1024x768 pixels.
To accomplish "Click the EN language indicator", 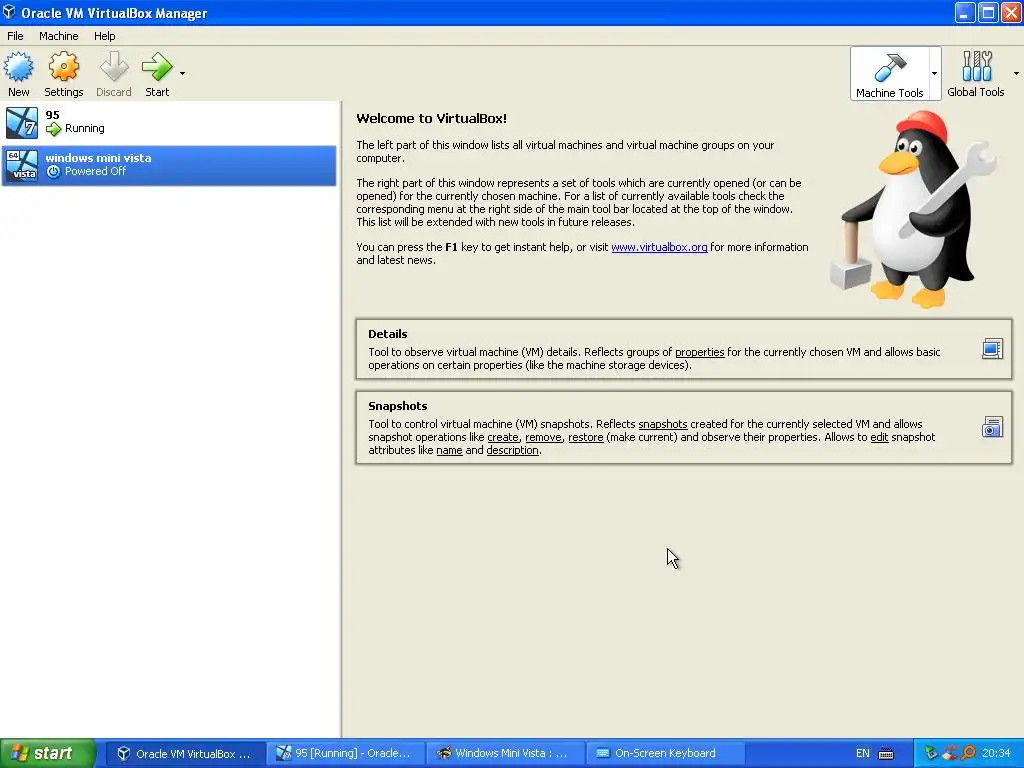I will point(863,753).
